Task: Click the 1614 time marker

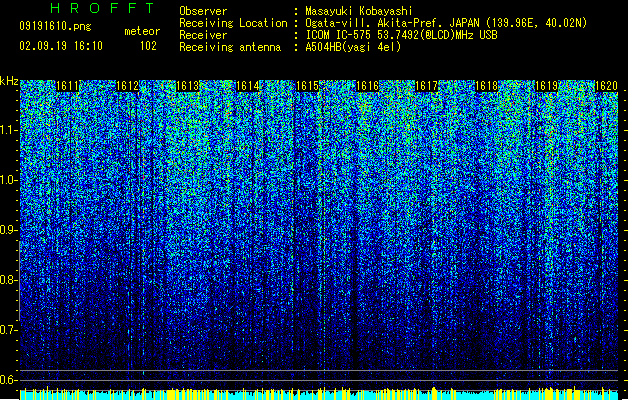Action: click(x=248, y=86)
